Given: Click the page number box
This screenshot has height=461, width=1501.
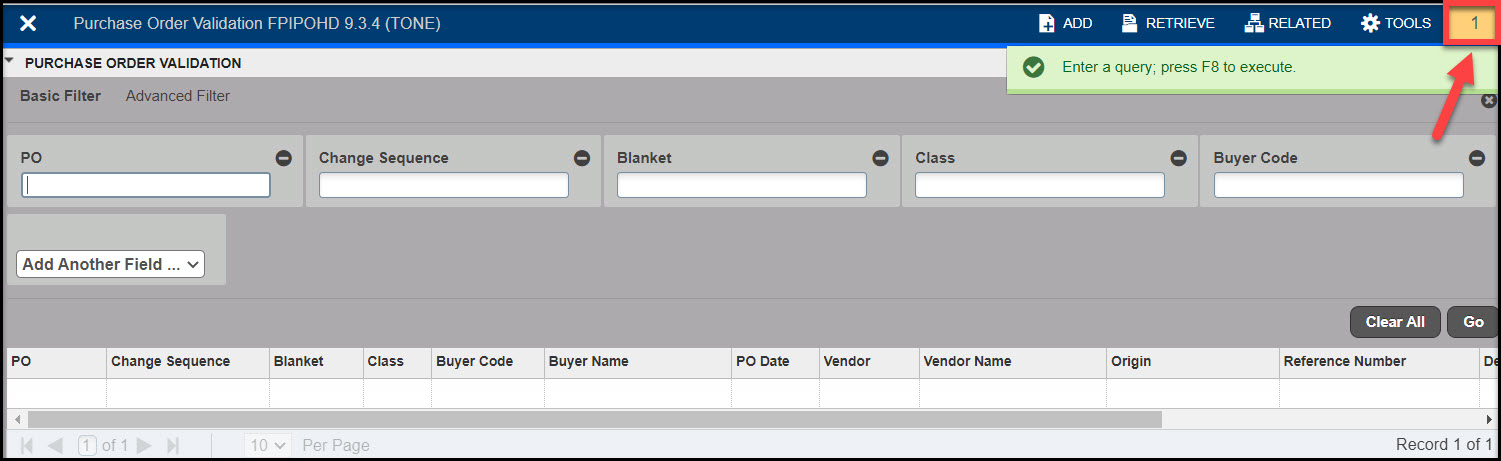Looking at the screenshot, I should [x=87, y=445].
